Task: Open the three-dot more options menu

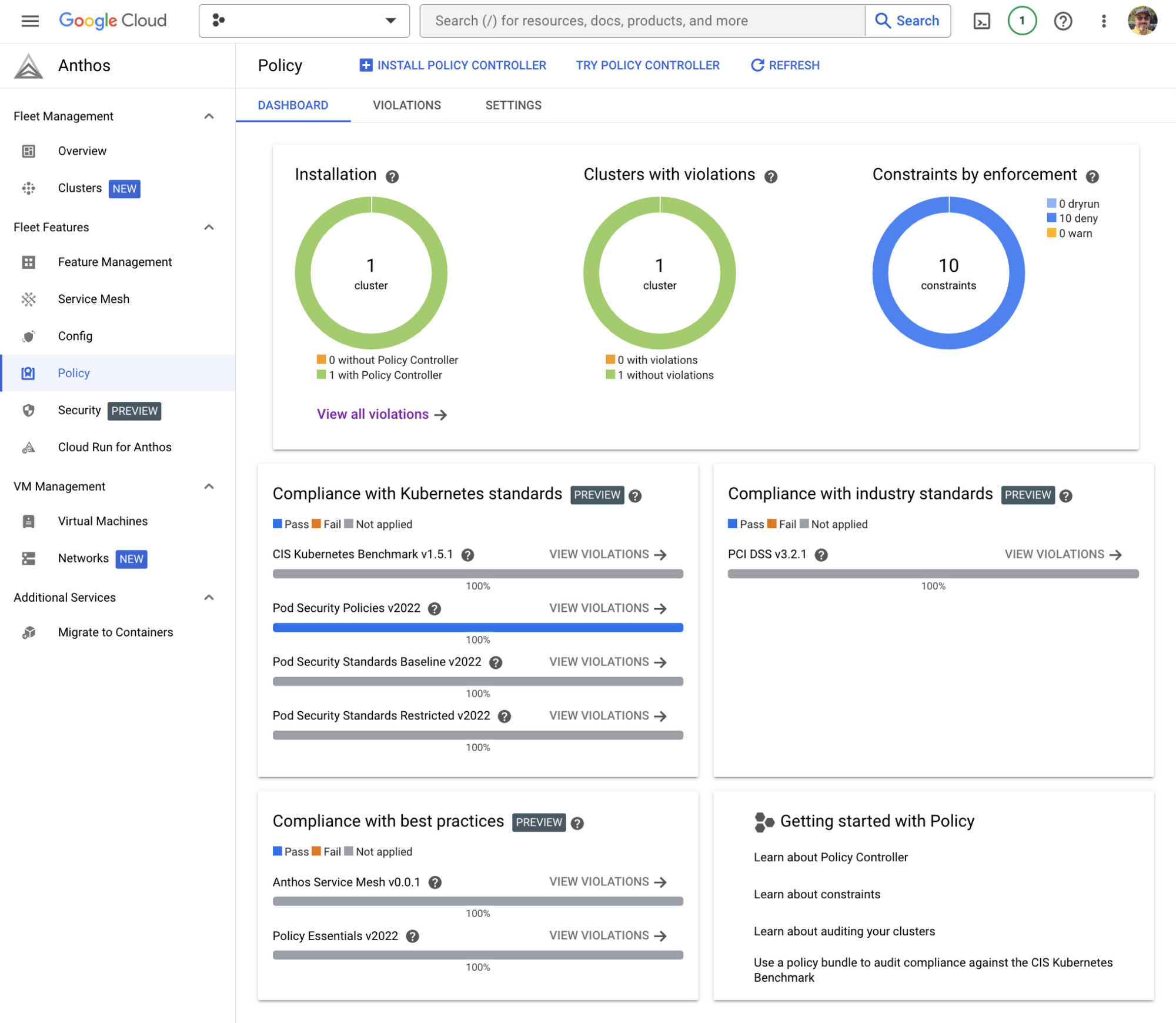Action: (1103, 21)
